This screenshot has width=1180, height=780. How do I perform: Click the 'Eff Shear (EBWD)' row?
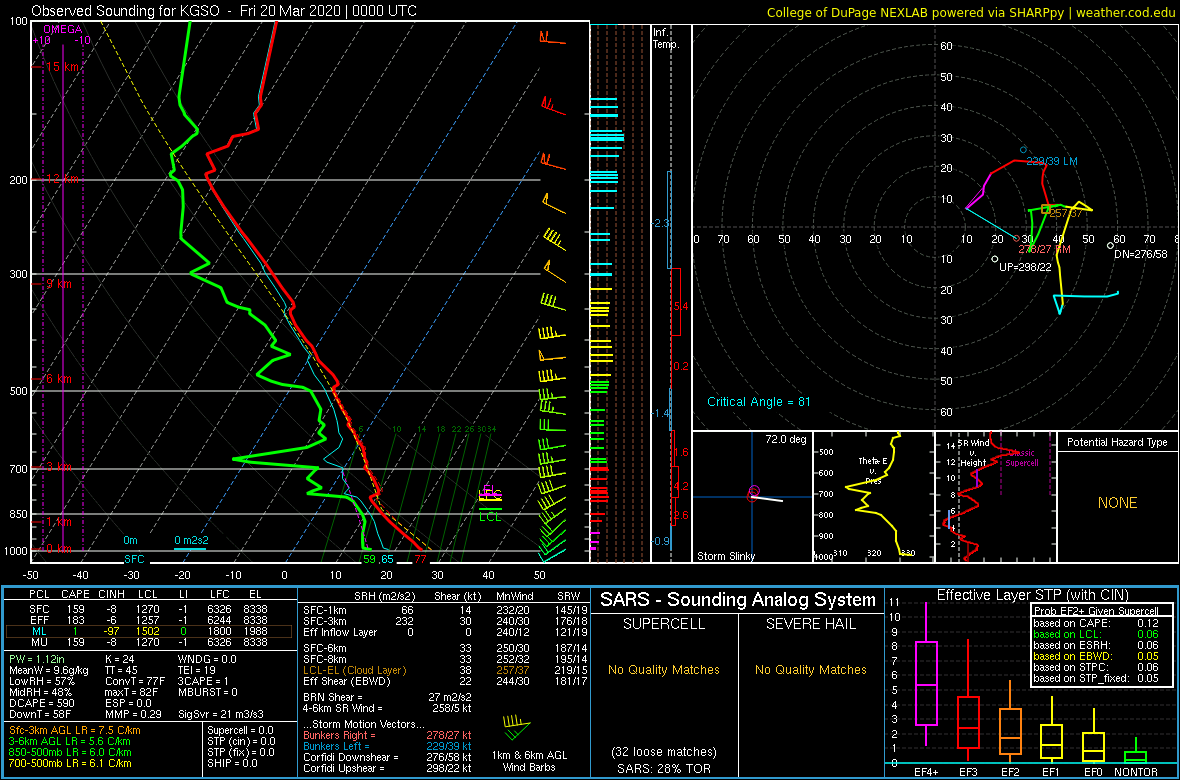click(x=444, y=681)
